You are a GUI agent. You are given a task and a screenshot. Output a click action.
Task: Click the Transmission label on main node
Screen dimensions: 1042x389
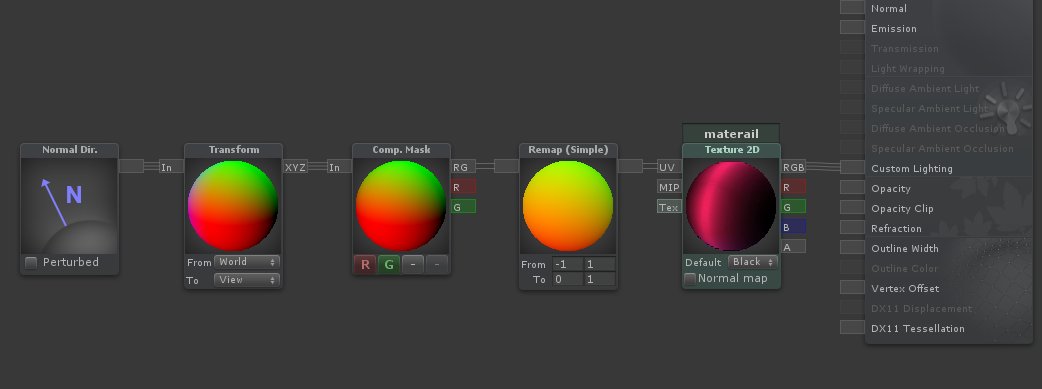[905, 49]
